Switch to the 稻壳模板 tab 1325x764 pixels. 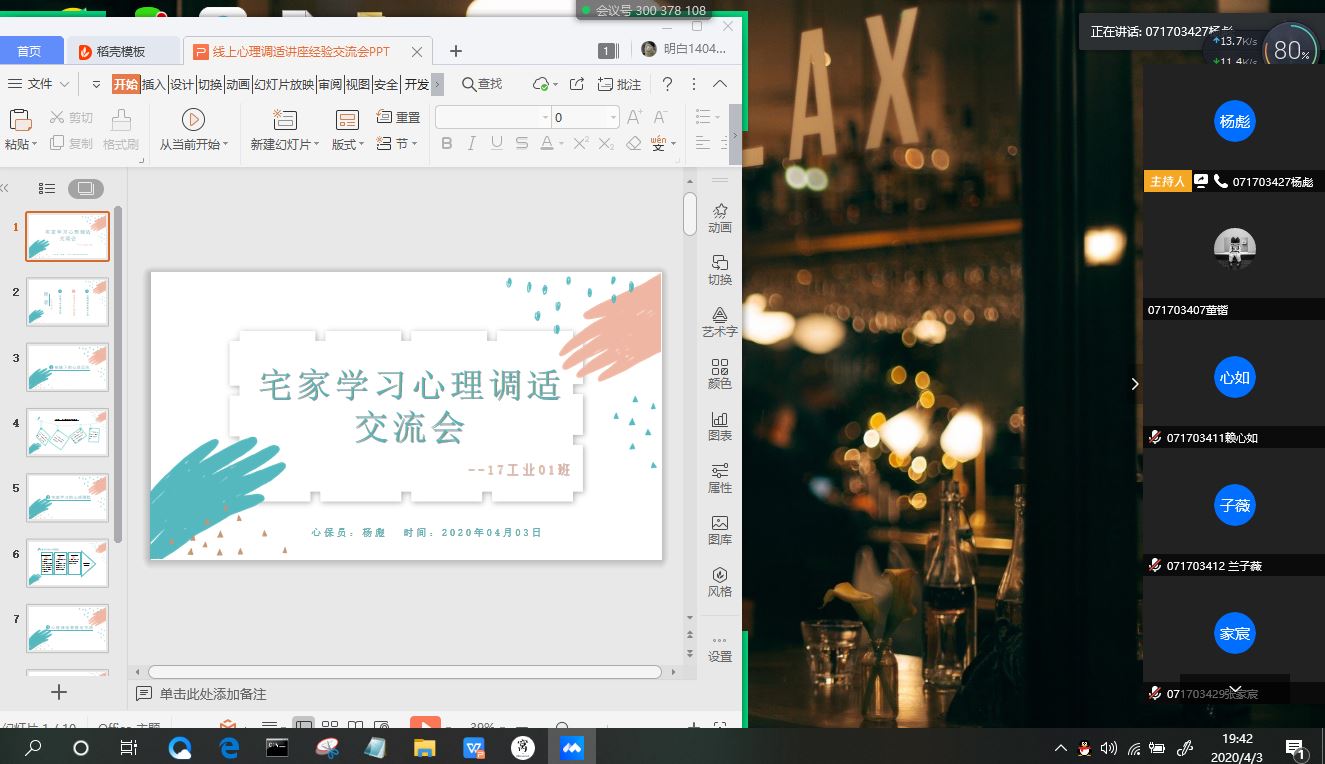(121, 51)
